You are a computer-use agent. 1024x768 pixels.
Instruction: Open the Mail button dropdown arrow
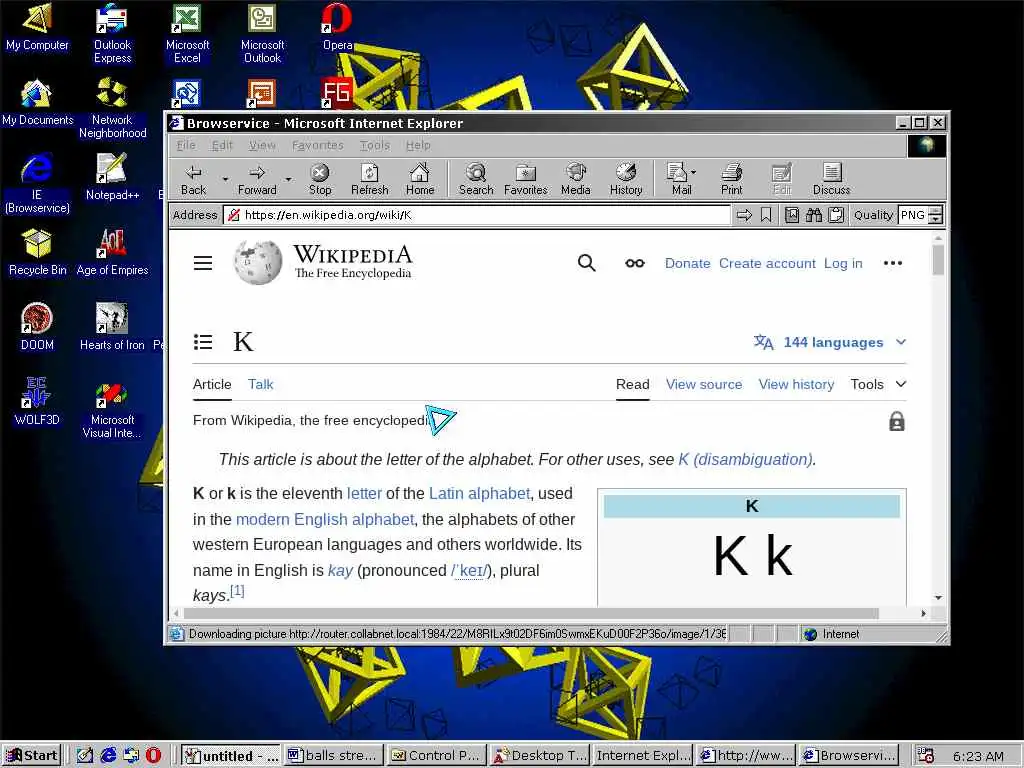point(694,172)
